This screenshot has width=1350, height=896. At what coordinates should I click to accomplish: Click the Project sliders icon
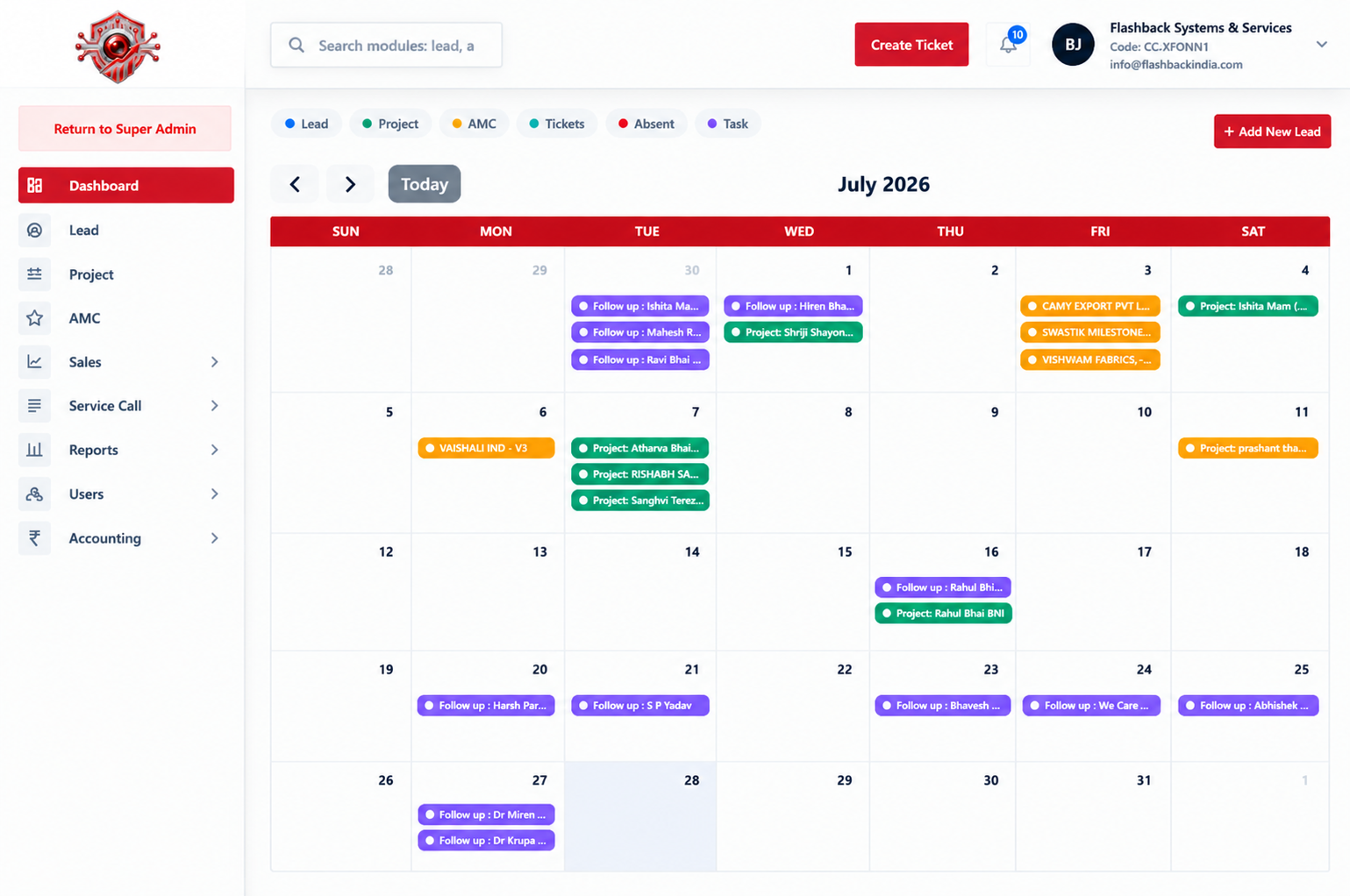click(x=34, y=274)
